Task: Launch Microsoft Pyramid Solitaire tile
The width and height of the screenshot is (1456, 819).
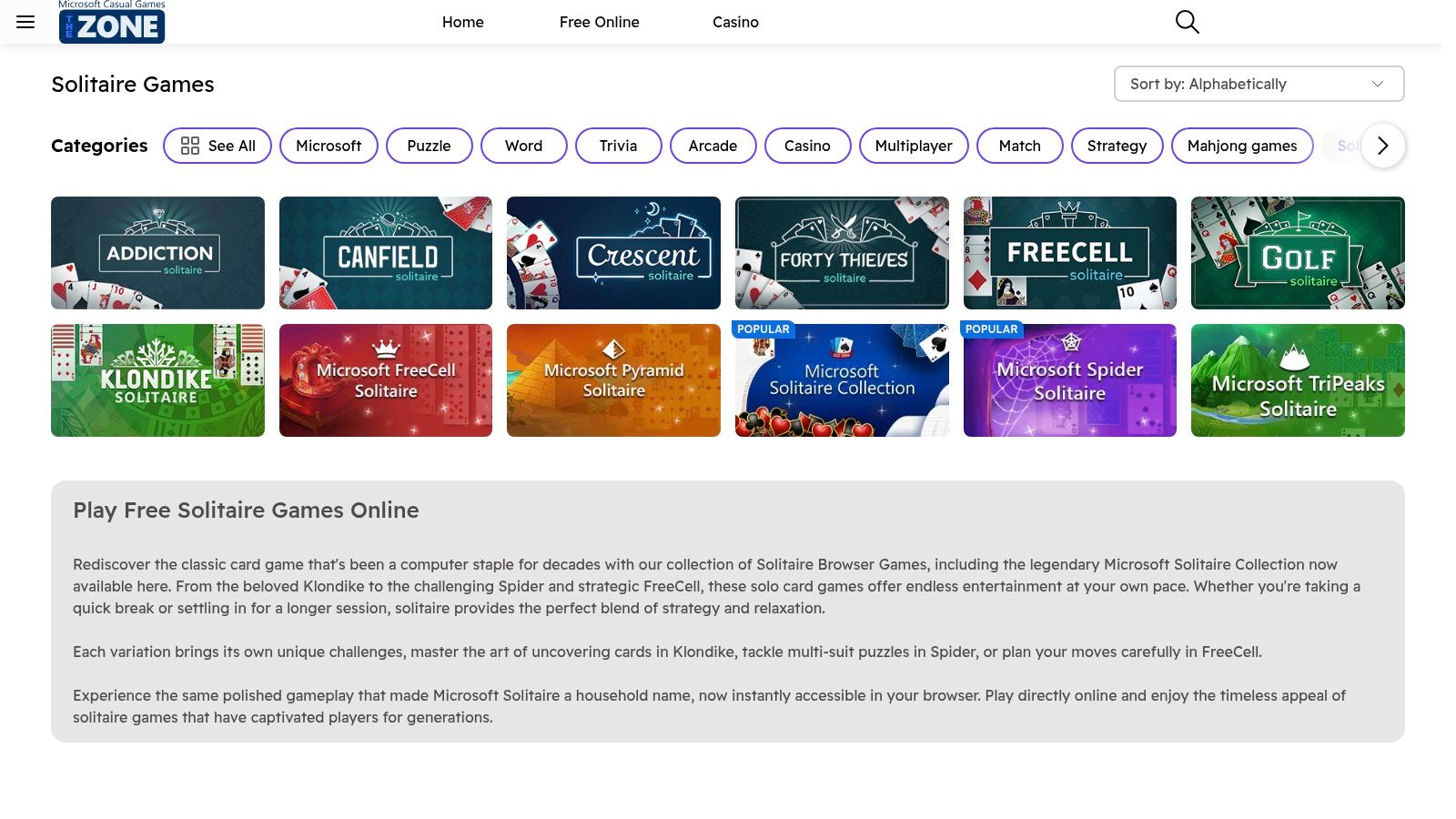Action: (613, 380)
